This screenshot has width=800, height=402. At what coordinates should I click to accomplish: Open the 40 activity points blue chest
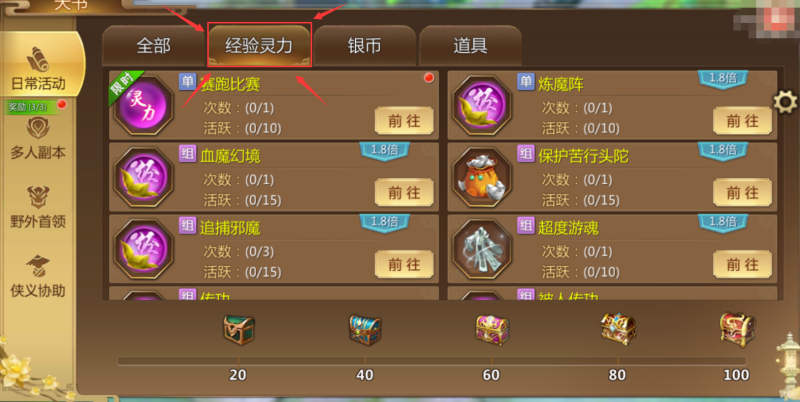tap(365, 329)
